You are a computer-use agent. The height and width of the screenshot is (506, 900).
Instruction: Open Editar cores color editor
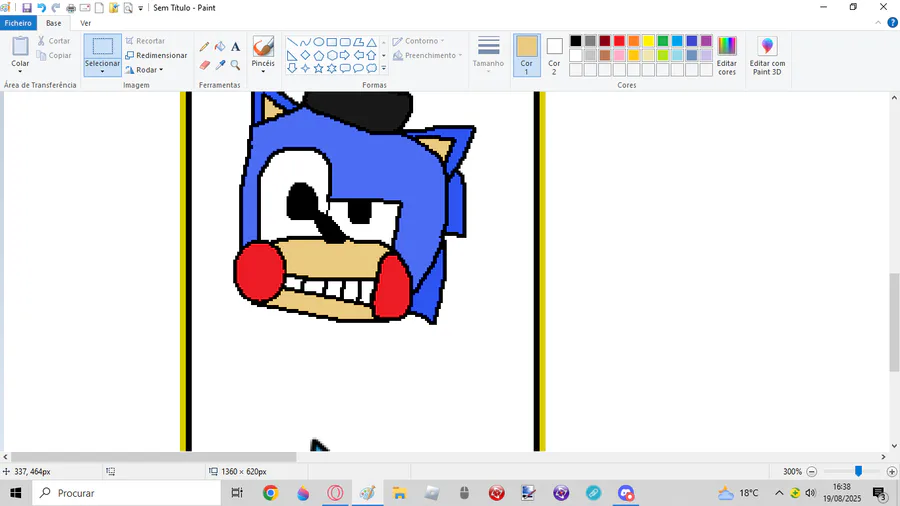point(727,56)
